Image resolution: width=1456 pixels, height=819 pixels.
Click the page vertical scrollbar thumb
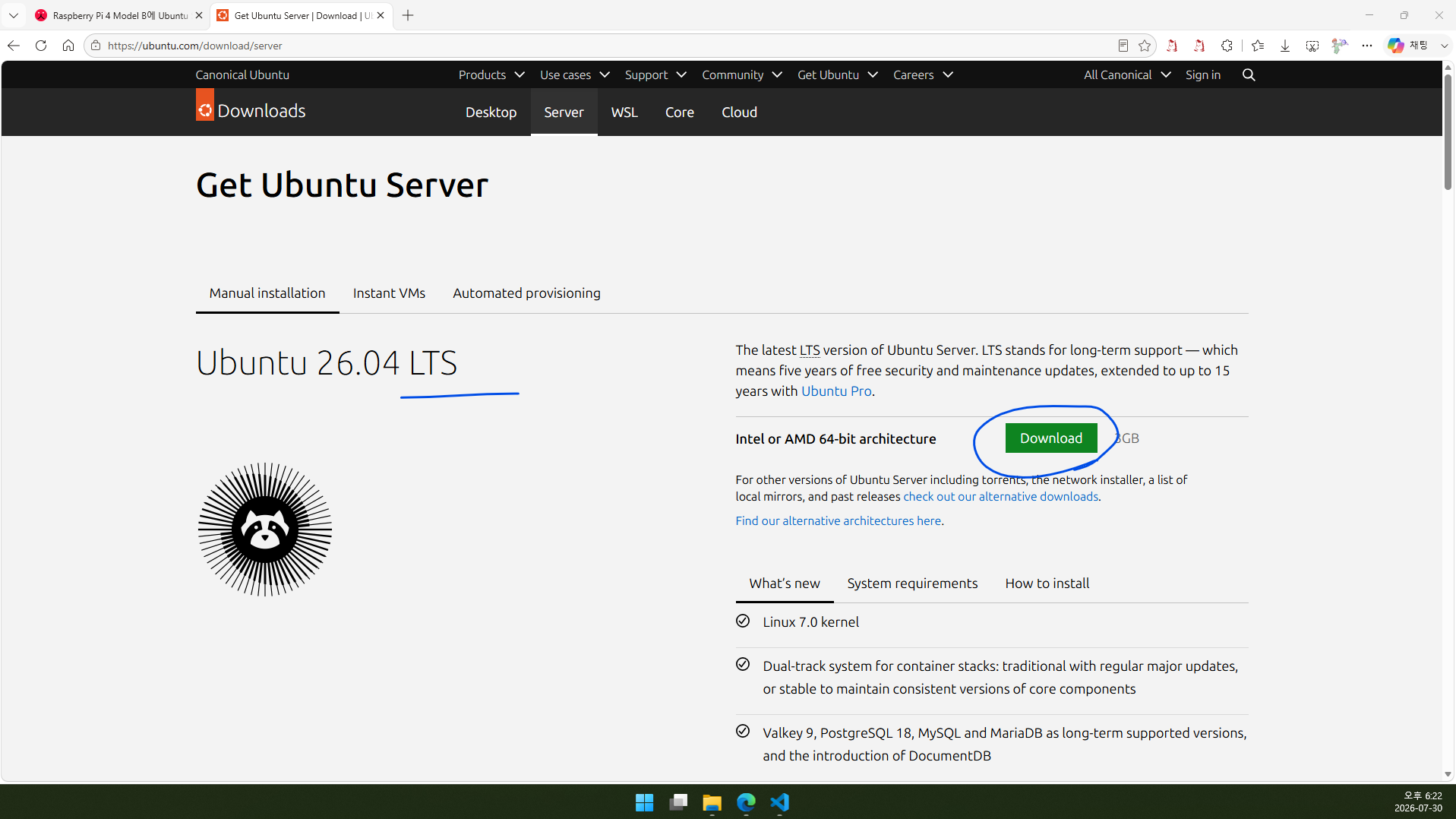point(1448,132)
